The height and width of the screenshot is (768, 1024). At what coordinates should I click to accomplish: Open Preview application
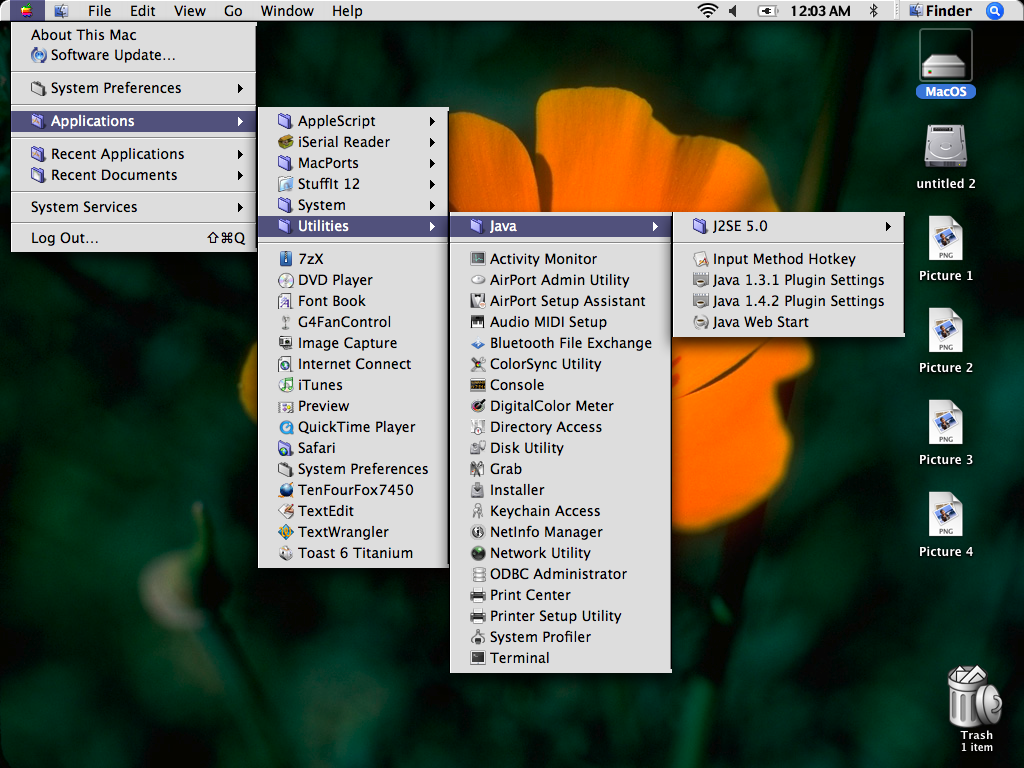click(x=353, y=406)
